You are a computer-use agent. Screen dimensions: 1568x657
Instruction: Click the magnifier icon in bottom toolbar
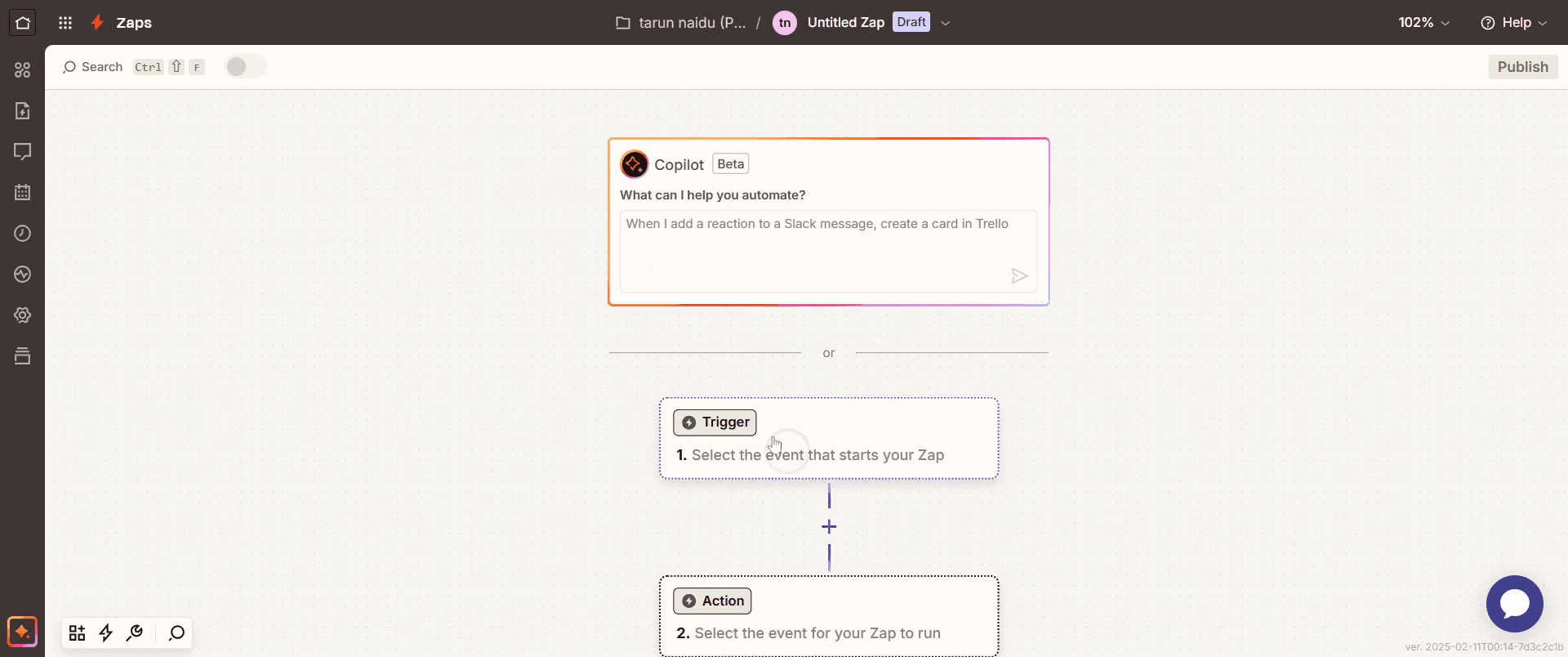(x=176, y=633)
